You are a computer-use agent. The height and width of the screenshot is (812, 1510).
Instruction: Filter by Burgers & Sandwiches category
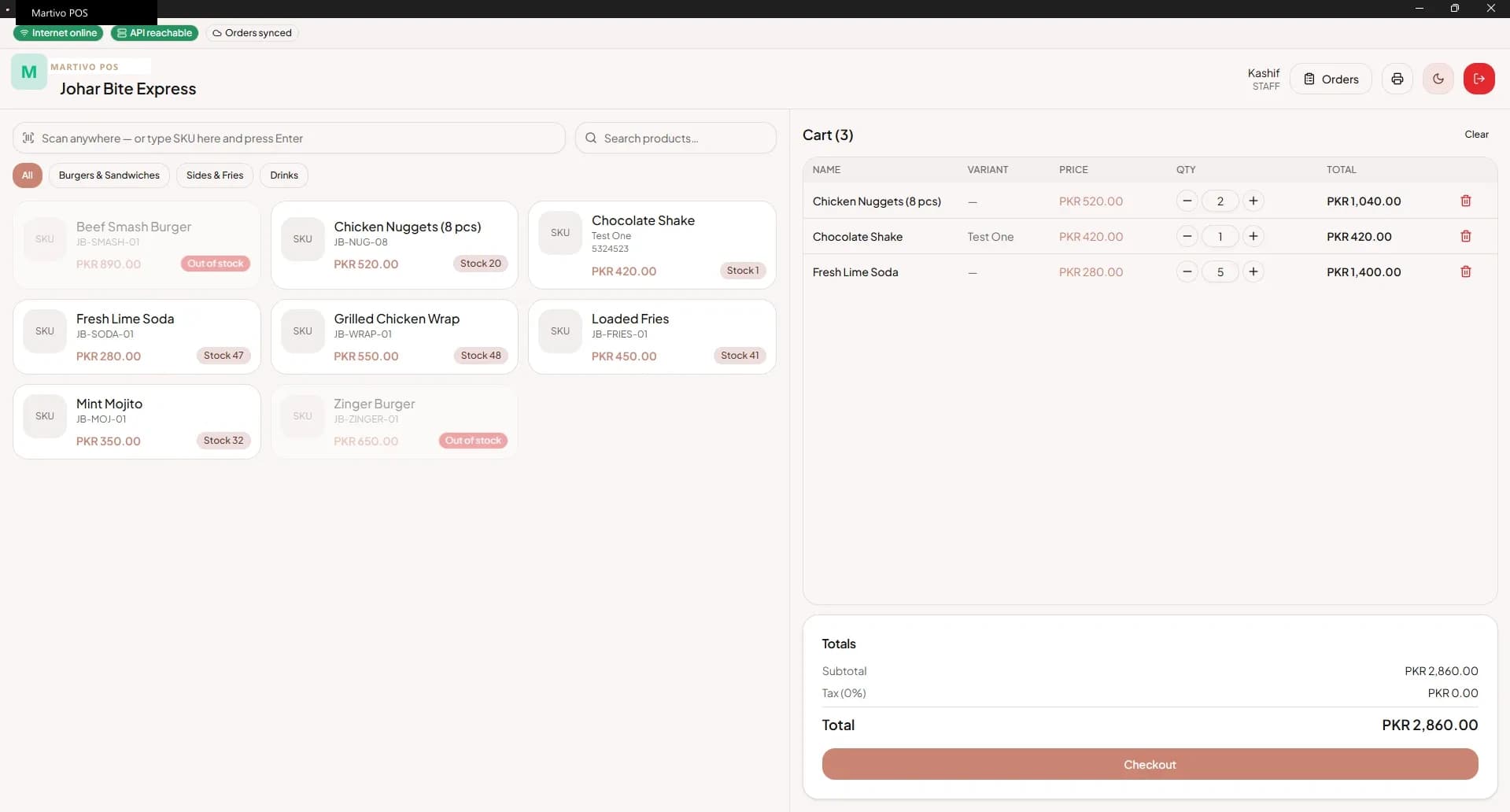point(109,175)
